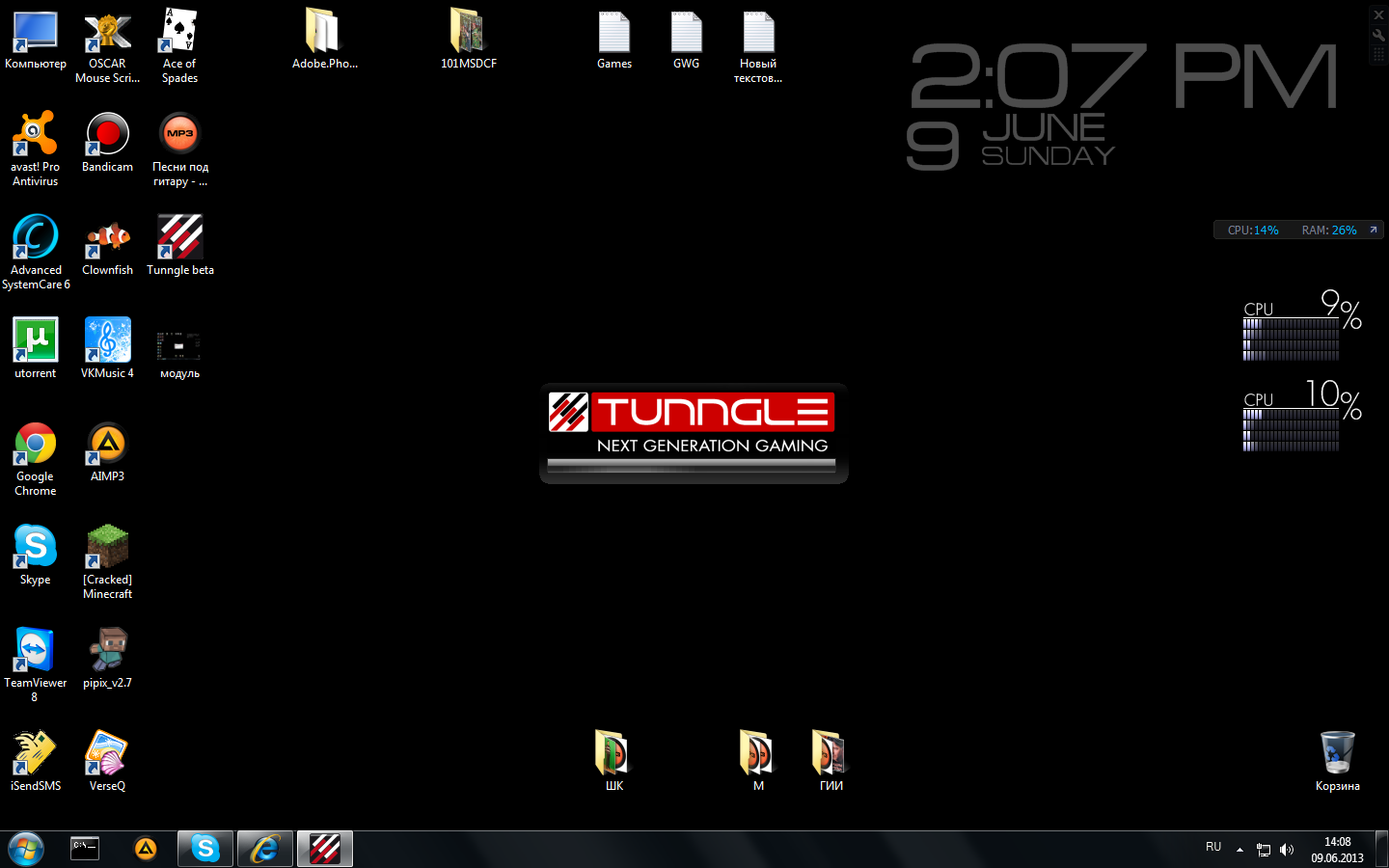Select the М folder

point(758,762)
